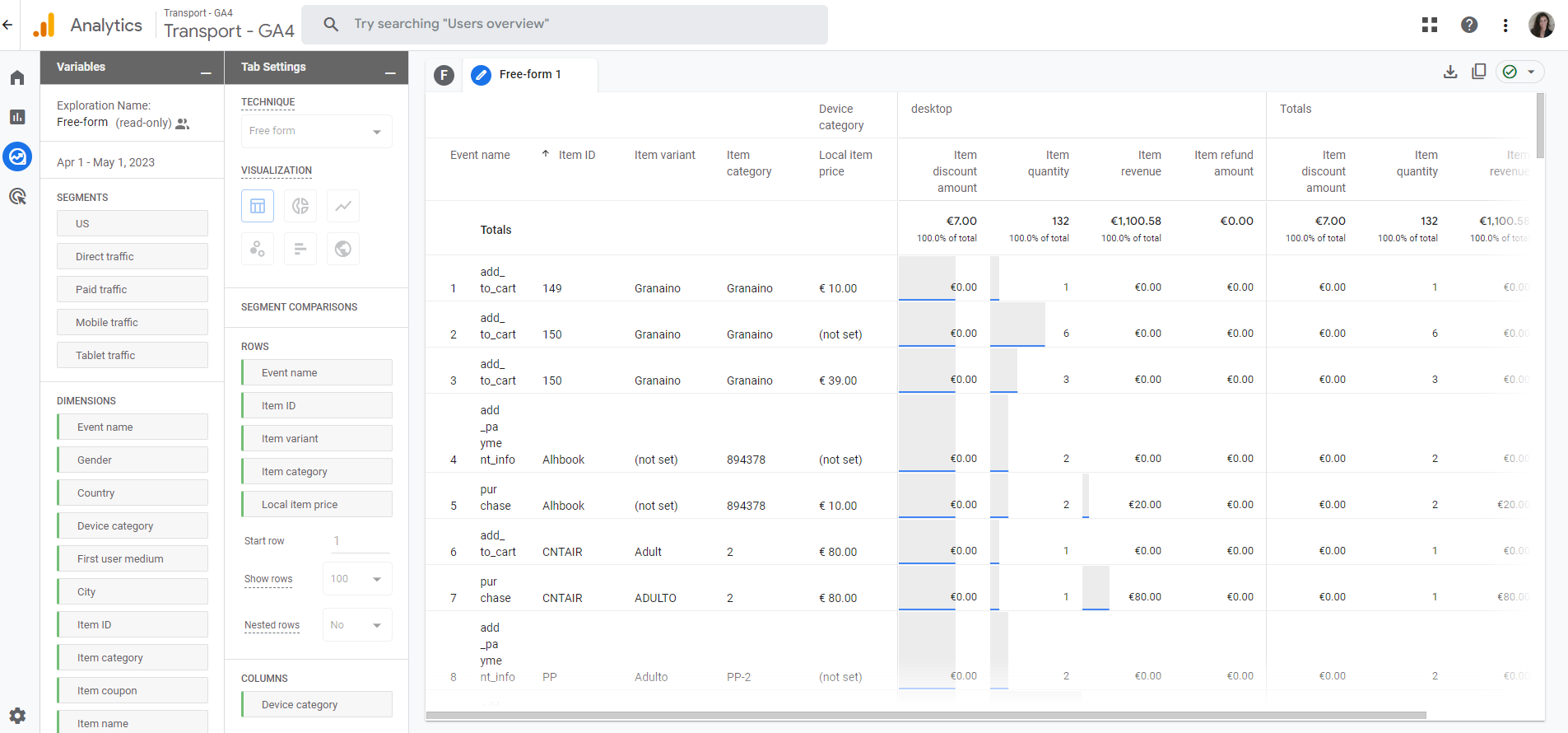Viewport: 1568px width, 733px height.
Task: Select the Gender dimension
Action: click(133, 460)
